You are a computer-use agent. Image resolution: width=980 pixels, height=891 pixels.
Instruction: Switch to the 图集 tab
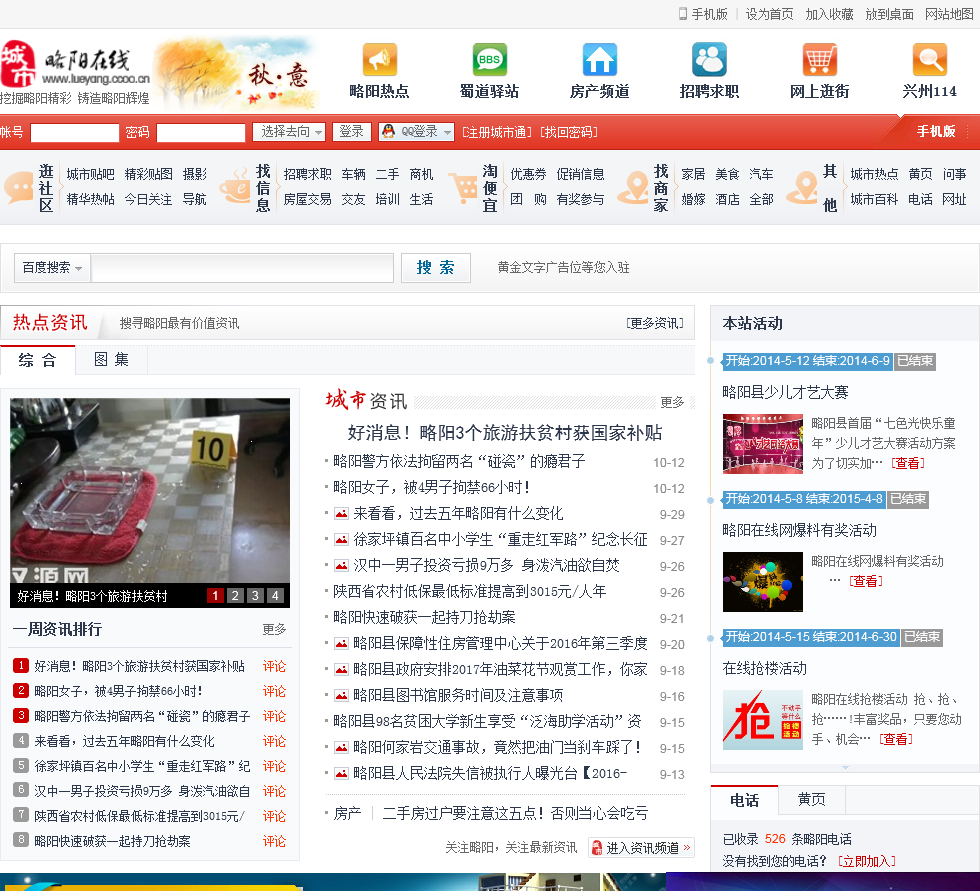pyautogui.click(x=111, y=360)
